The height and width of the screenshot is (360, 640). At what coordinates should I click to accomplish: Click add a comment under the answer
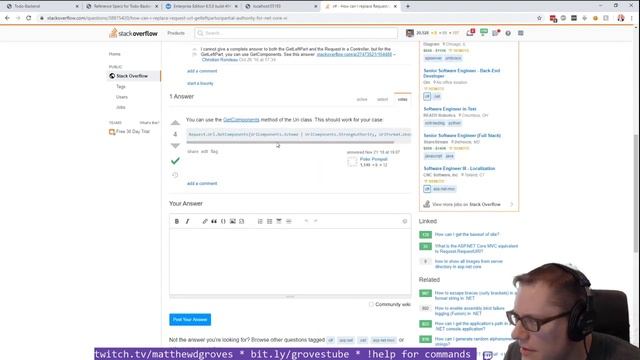202,183
